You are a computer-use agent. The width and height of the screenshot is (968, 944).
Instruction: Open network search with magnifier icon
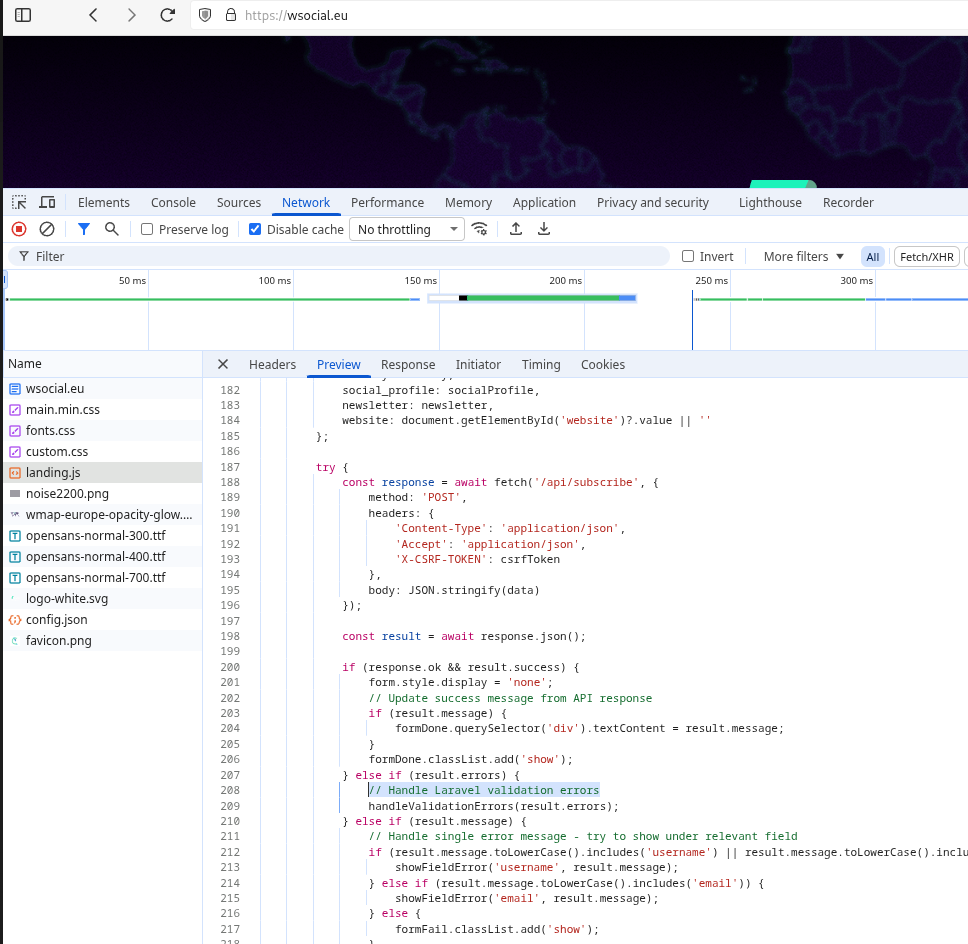click(112, 229)
